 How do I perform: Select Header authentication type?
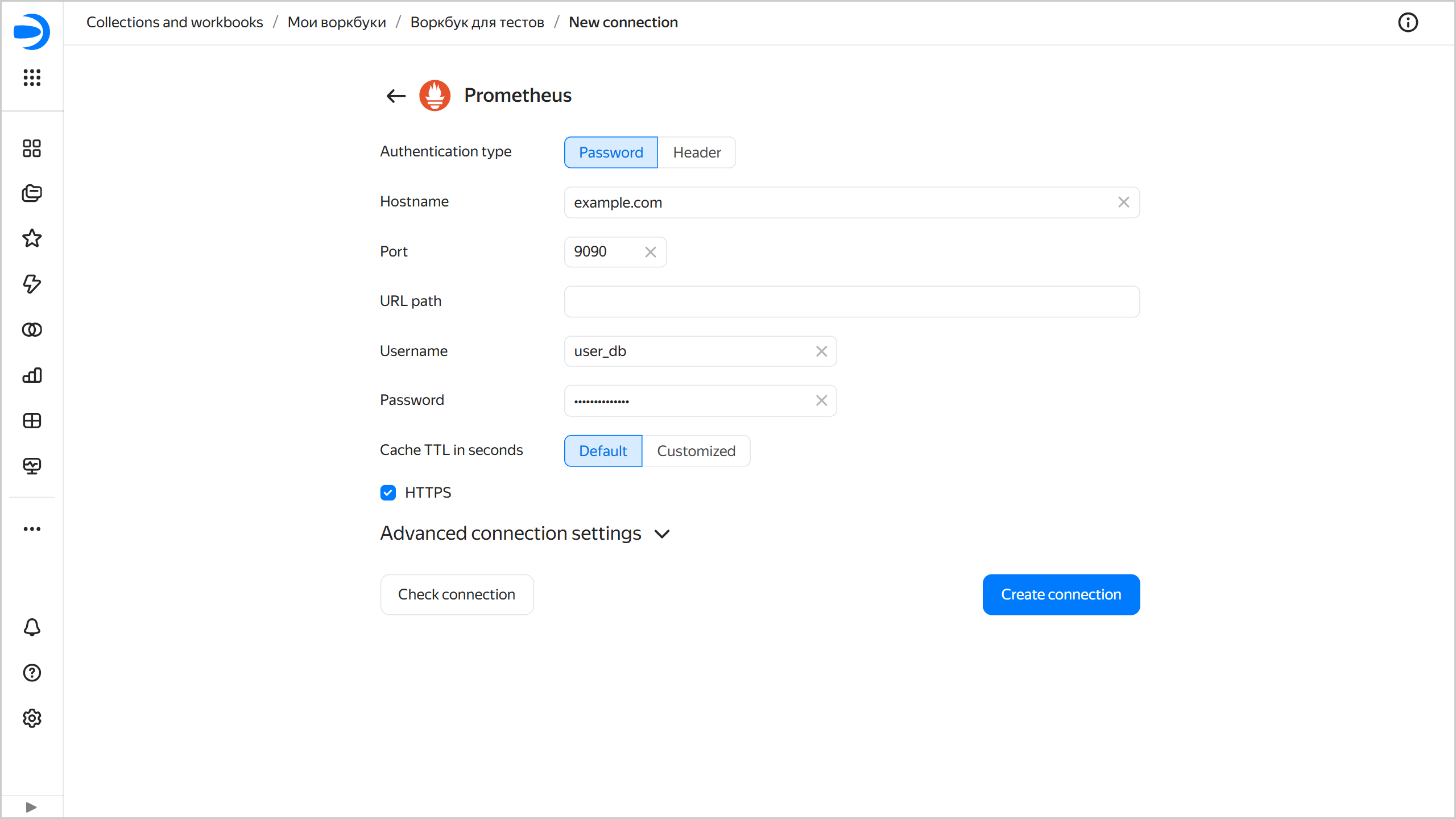697,152
